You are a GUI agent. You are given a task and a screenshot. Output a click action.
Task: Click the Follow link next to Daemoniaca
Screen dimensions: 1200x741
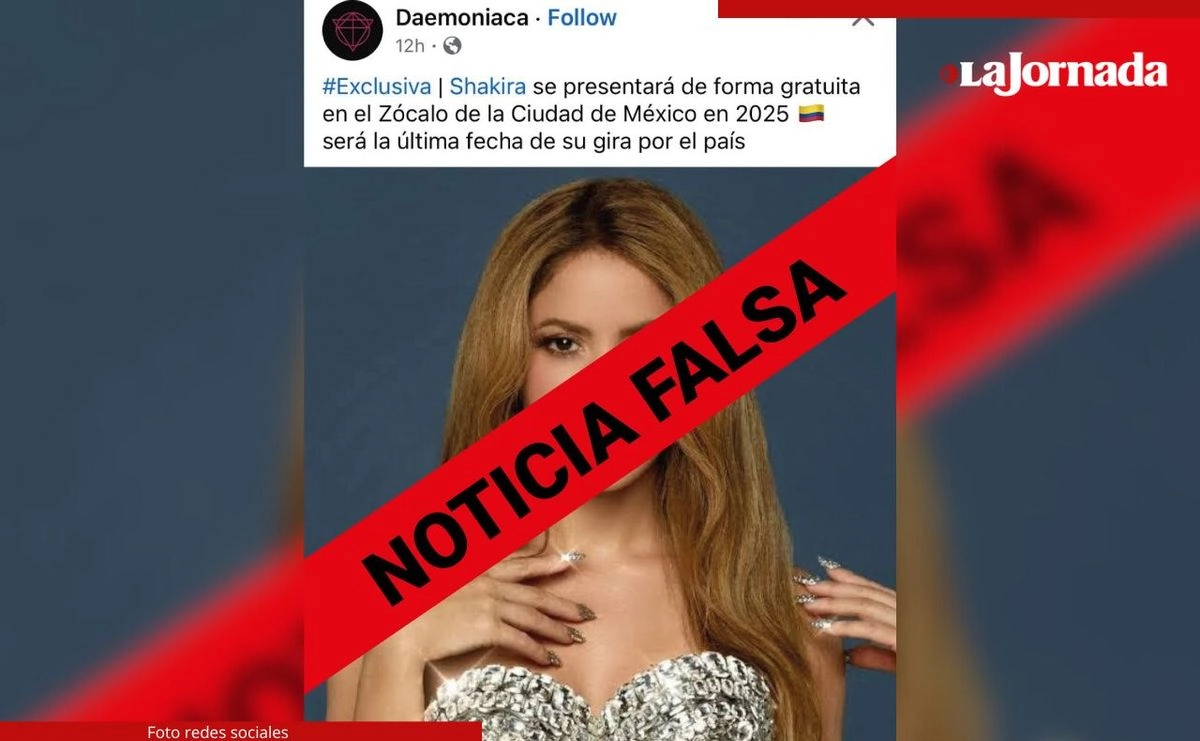click(x=582, y=17)
